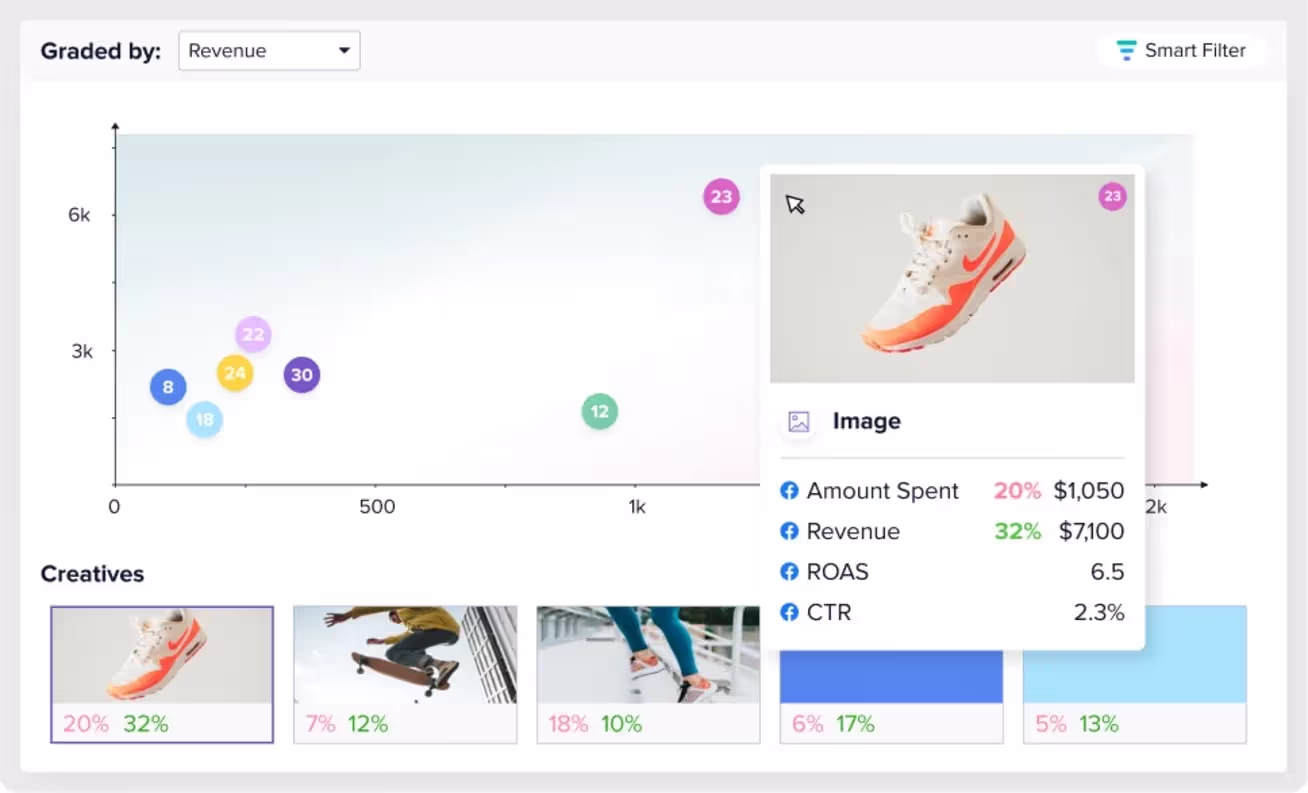Image resolution: width=1308 pixels, height=793 pixels.
Task: Click the Smart Filter button
Action: click(x=1181, y=50)
